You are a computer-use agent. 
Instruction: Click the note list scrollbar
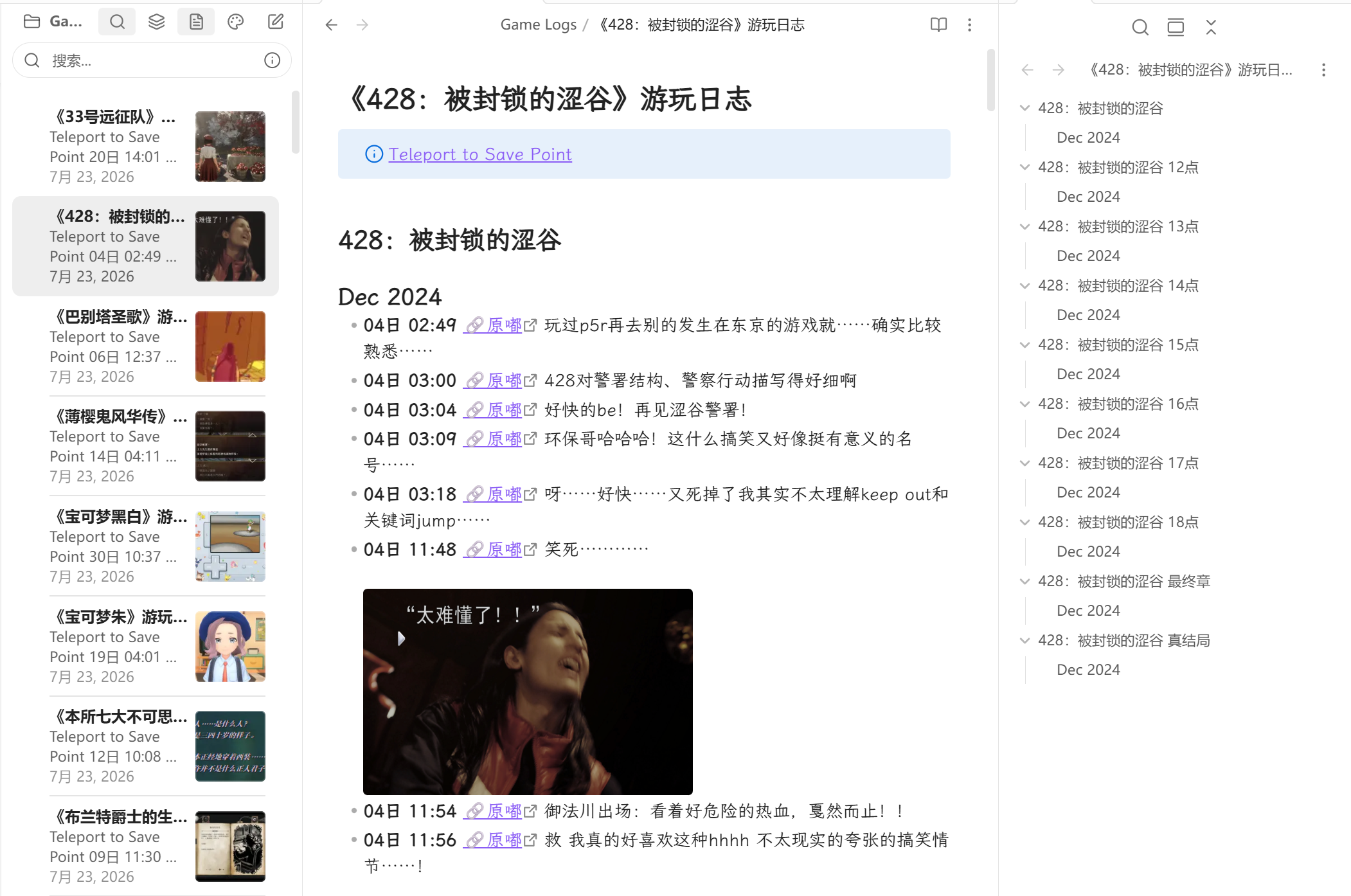[x=296, y=122]
